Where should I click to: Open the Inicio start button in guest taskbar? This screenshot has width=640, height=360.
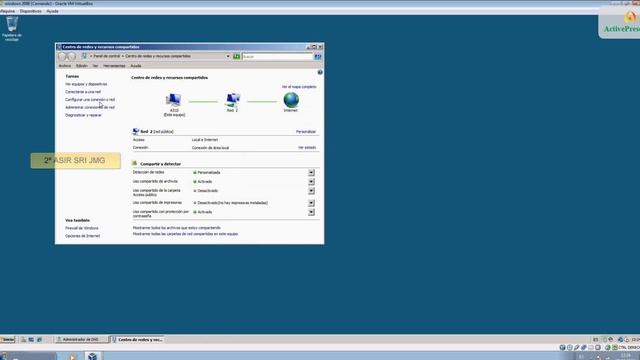(7, 339)
